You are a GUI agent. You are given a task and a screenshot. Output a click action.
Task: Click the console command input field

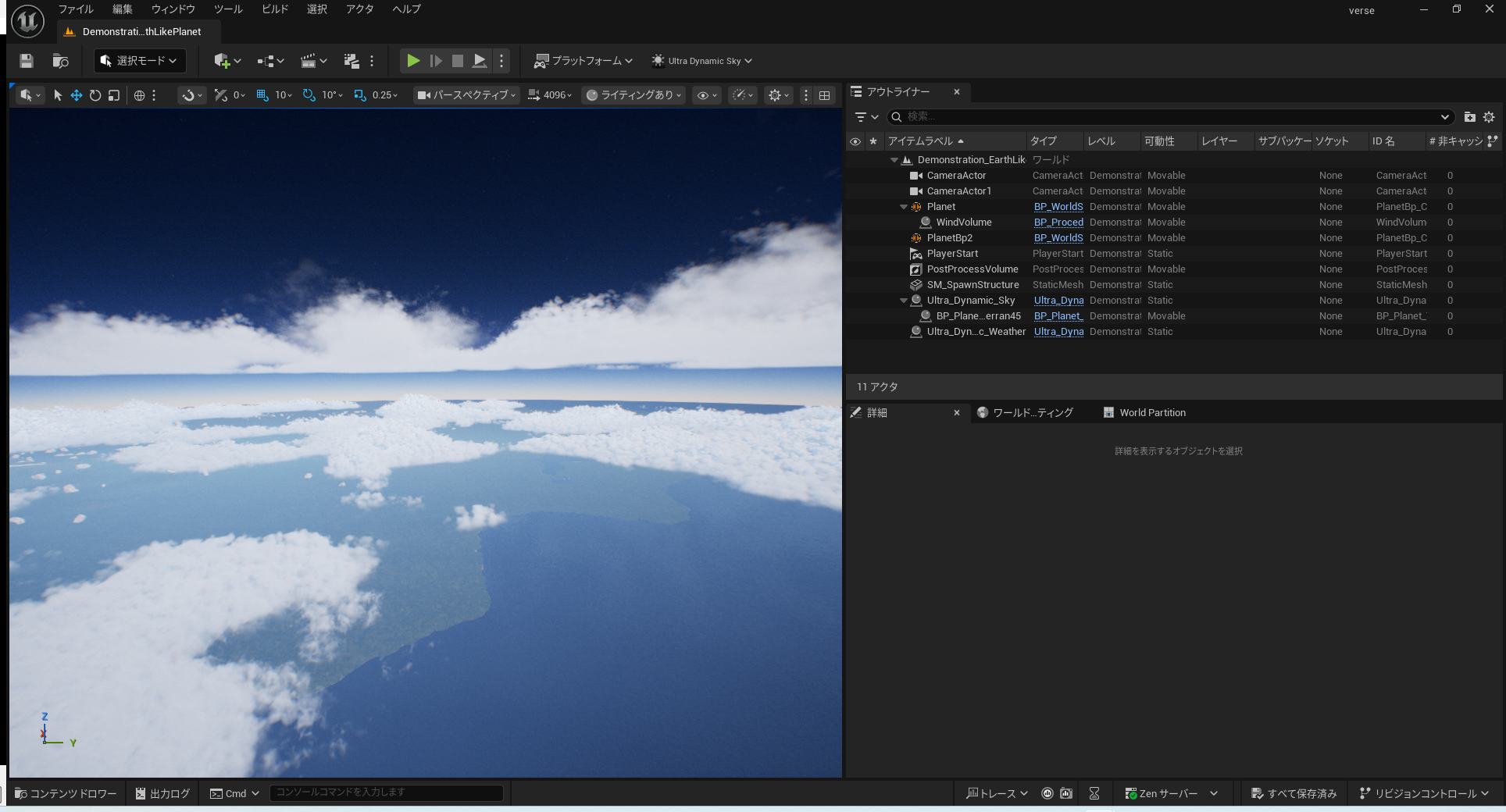click(x=386, y=792)
